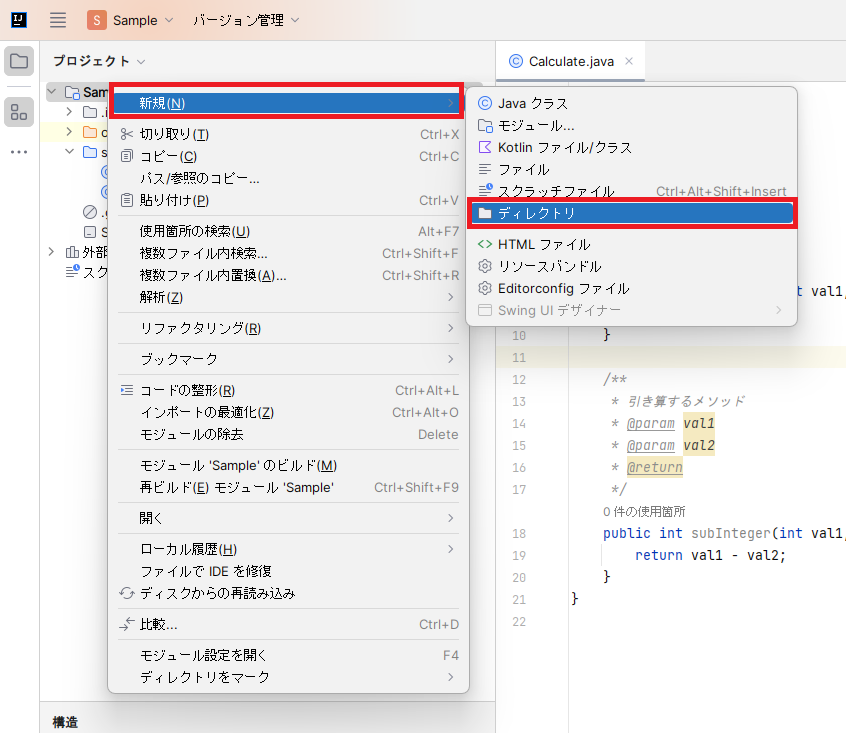The width and height of the screenshot is (846, 733).
Task: Click the class icon on the Calculate.java tab
Action: click(x=514, y=60)
